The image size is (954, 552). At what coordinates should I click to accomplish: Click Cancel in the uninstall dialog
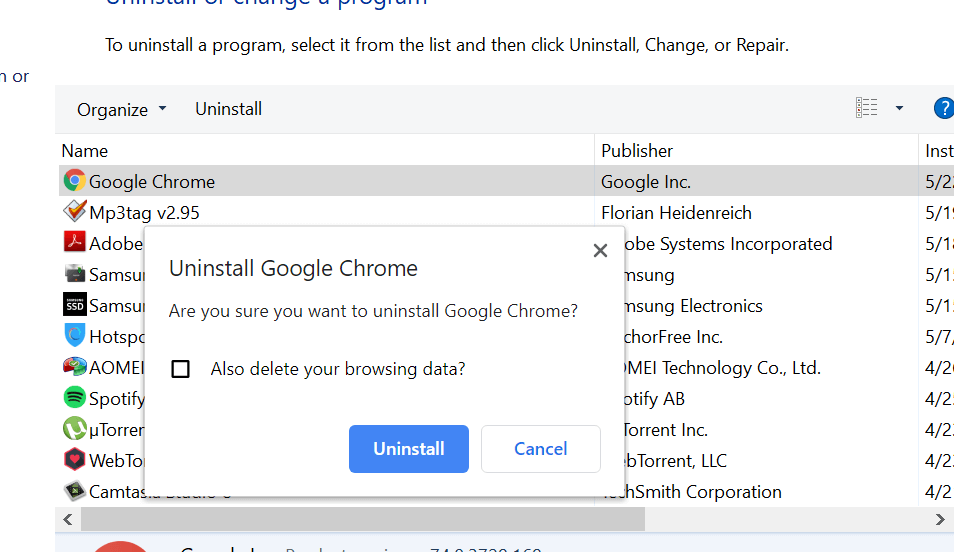540,449
